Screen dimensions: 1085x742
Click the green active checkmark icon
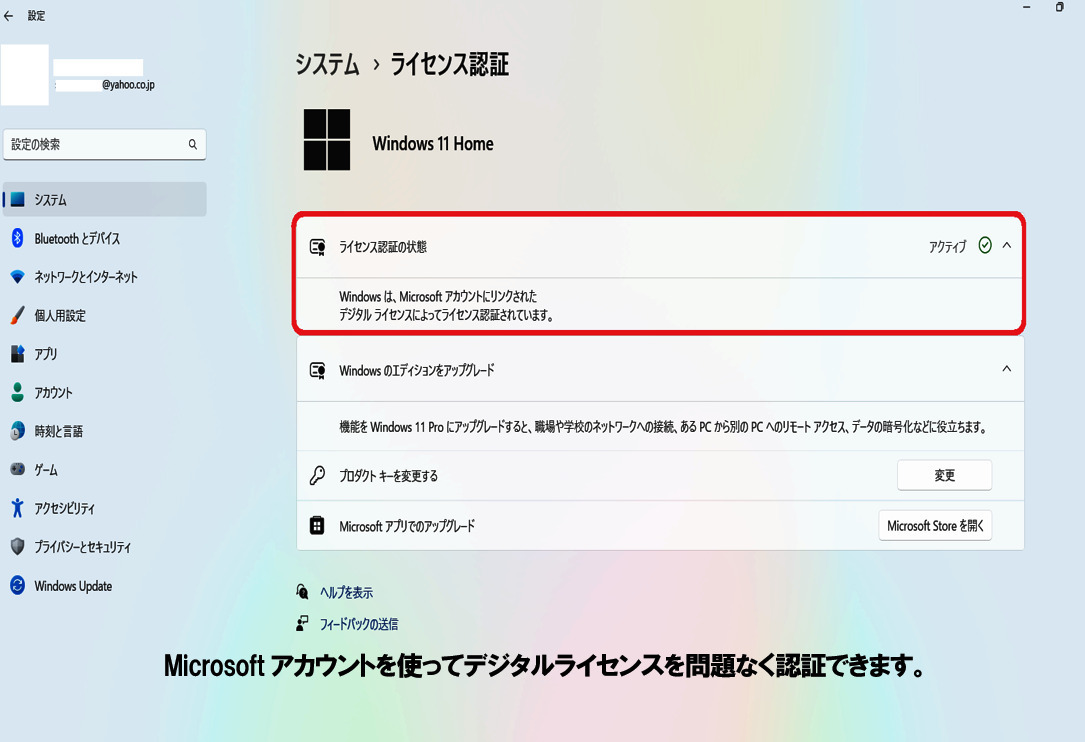[985, 245]
